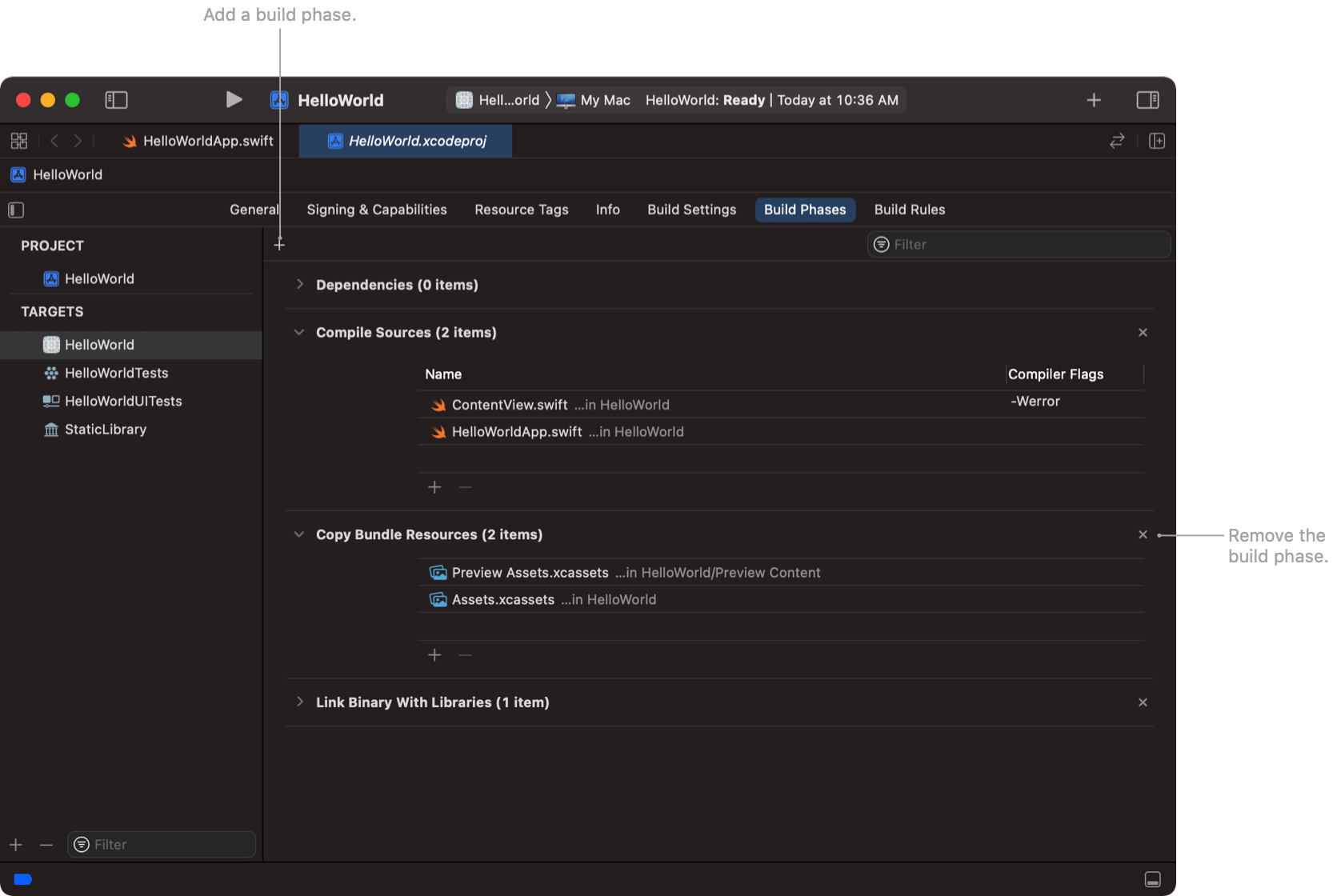Toggle the debug area at bottom right

coord(1152,879)
